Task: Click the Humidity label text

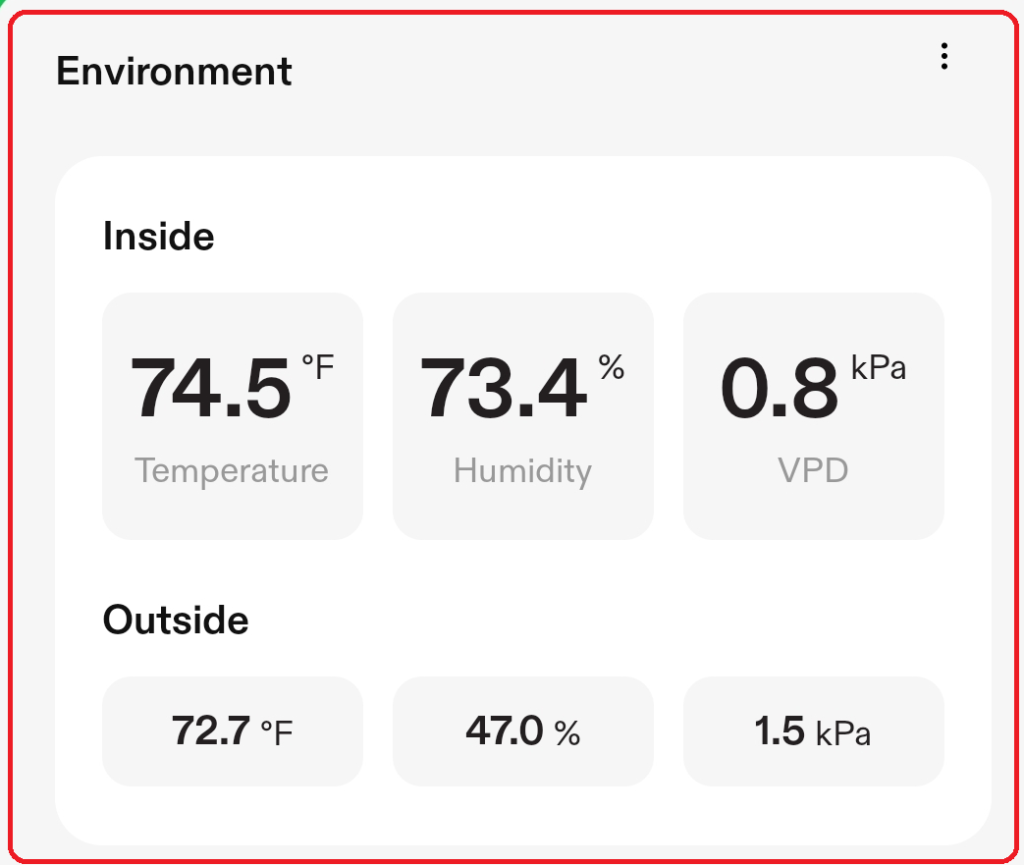Action: click(523, 471)
